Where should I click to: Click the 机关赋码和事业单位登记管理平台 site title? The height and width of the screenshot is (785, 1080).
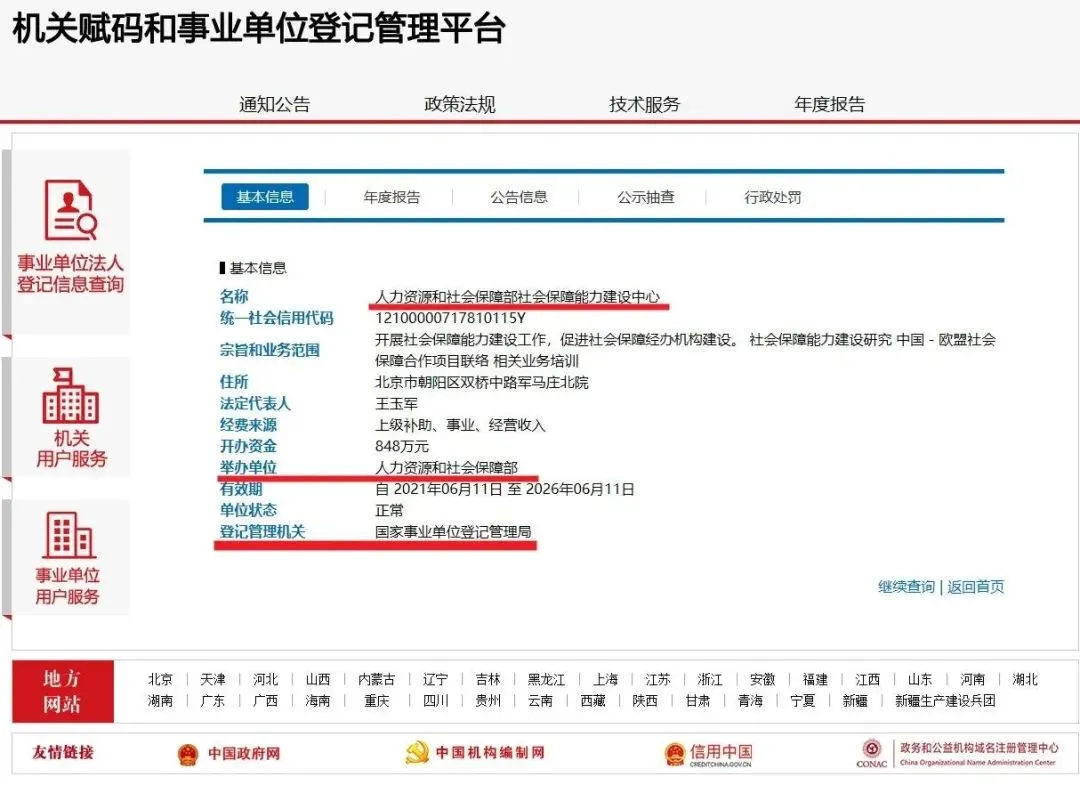tap(259, 28)
